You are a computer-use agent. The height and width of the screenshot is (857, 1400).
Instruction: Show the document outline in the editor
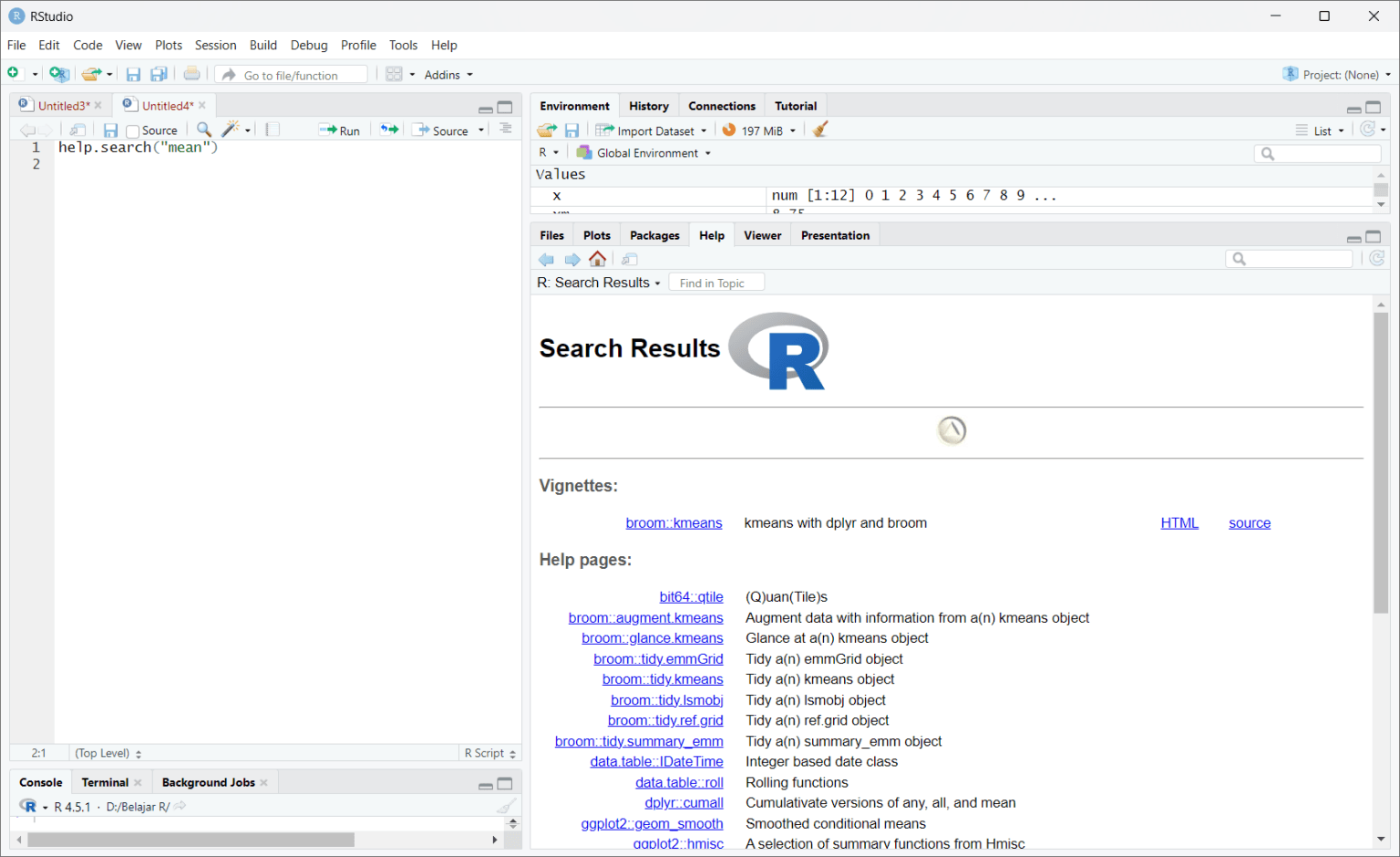tap(506, 129)
